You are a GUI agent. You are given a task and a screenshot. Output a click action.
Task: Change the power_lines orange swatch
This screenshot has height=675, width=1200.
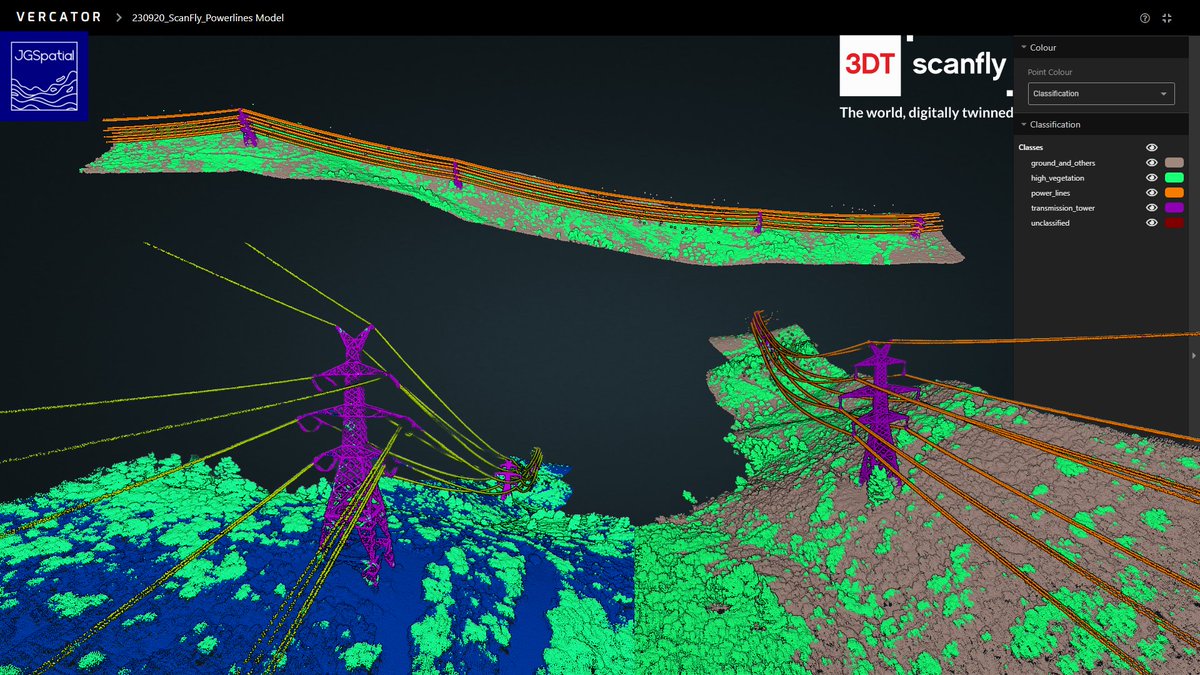point(1174,192)
